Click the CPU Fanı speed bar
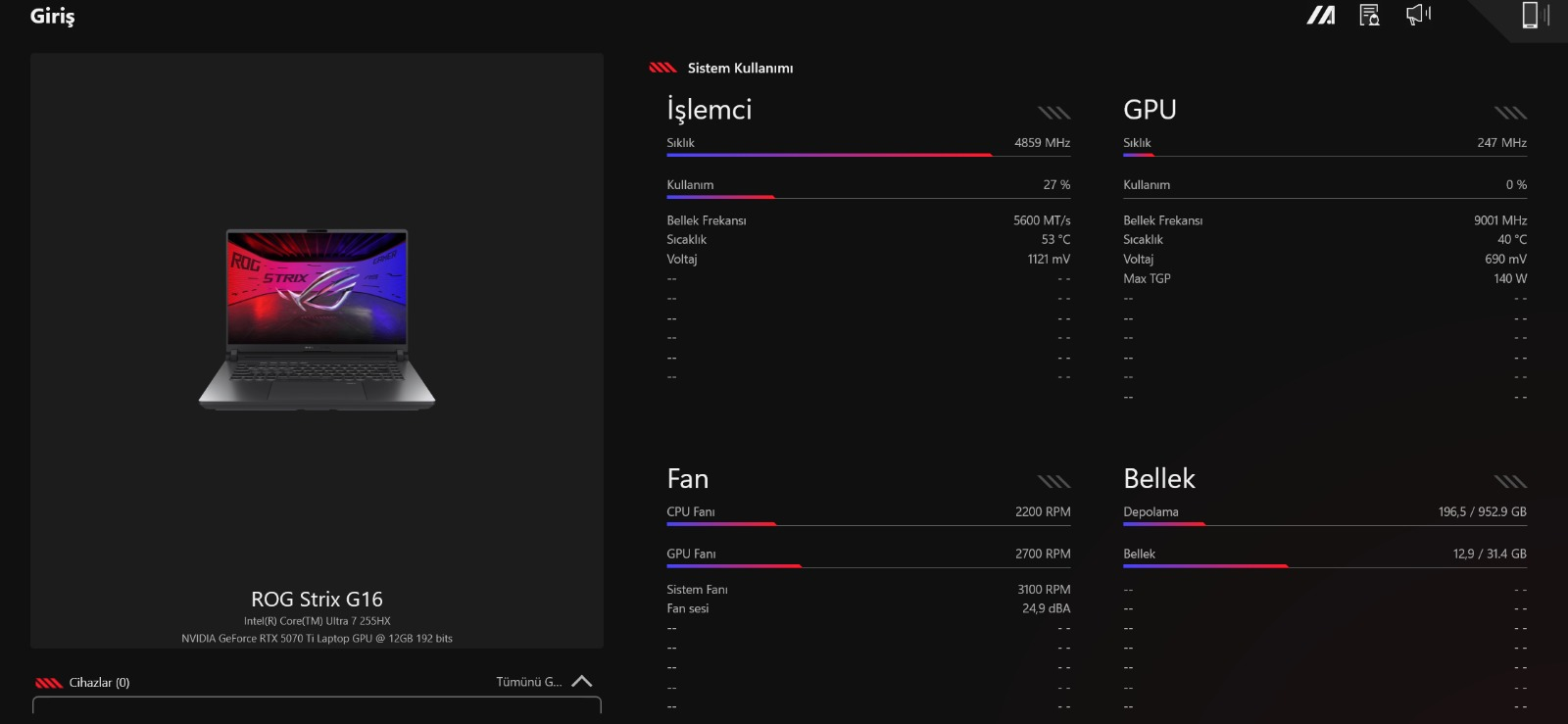Screen dimensions: 1568x724 click(868, 524)
